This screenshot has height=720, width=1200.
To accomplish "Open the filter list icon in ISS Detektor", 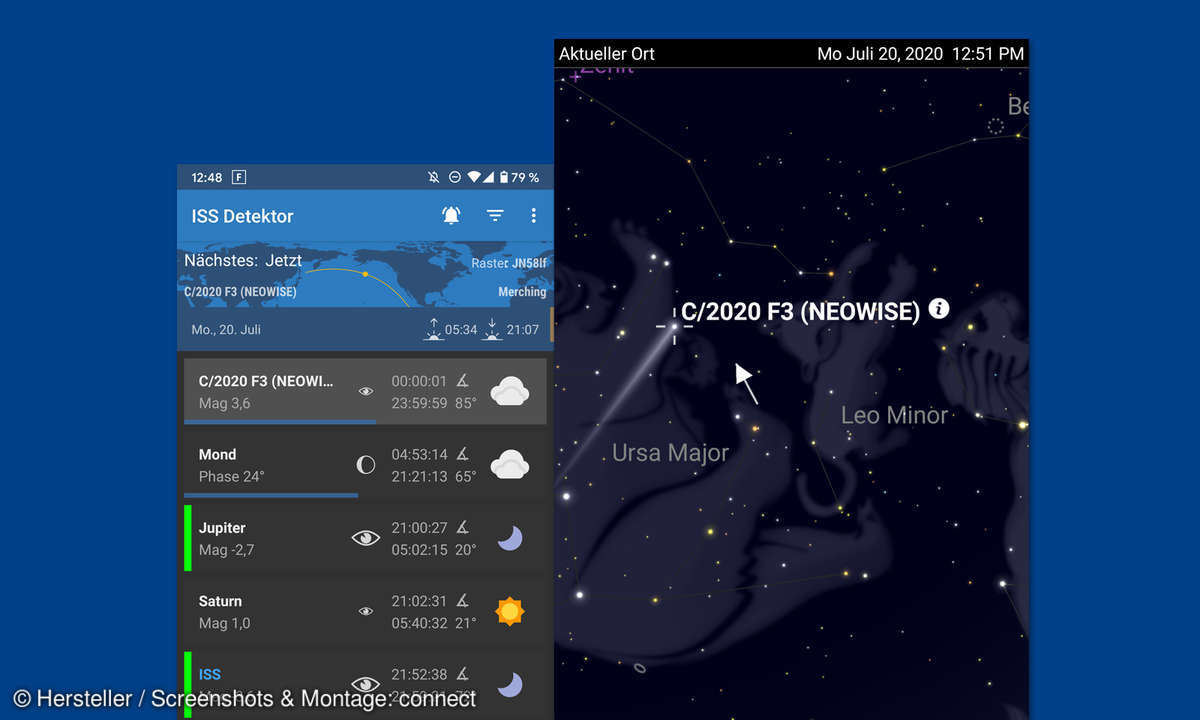I will pos(495,216).
